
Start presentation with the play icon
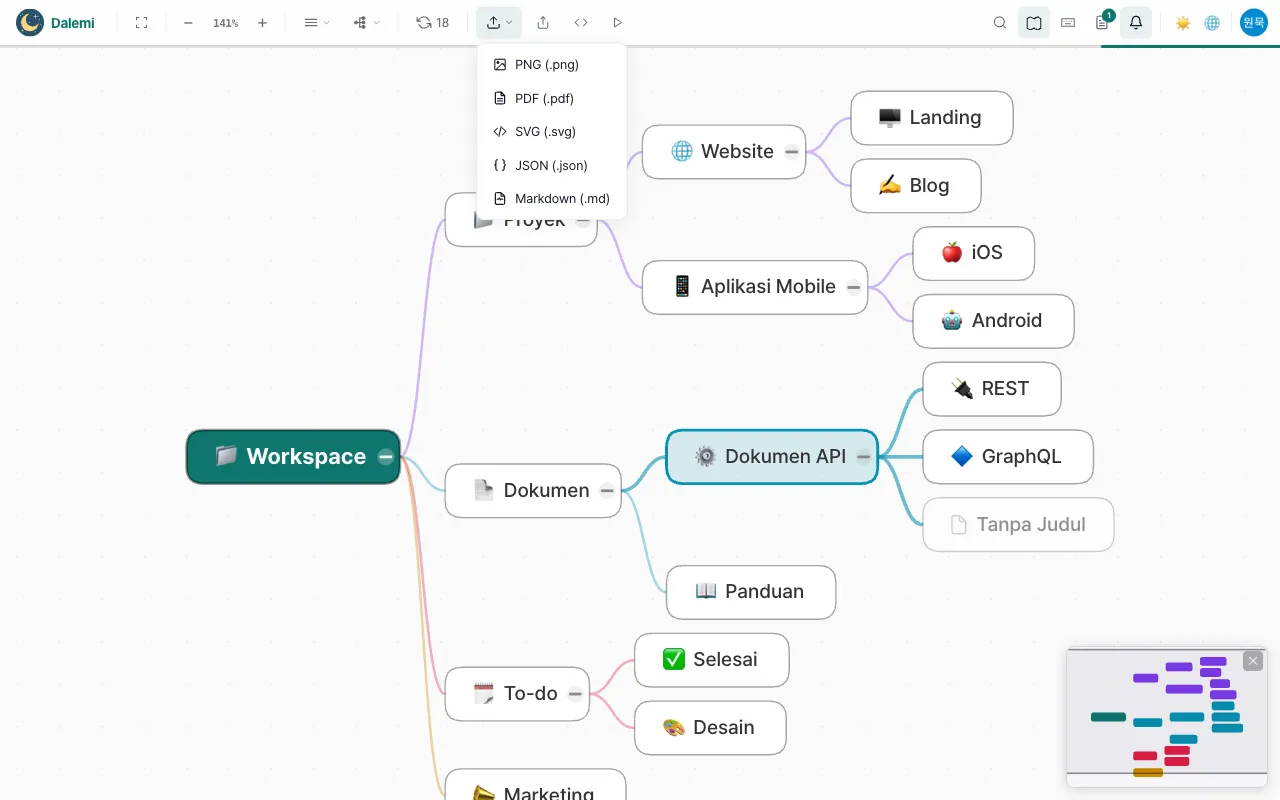[x=618, y=22]
